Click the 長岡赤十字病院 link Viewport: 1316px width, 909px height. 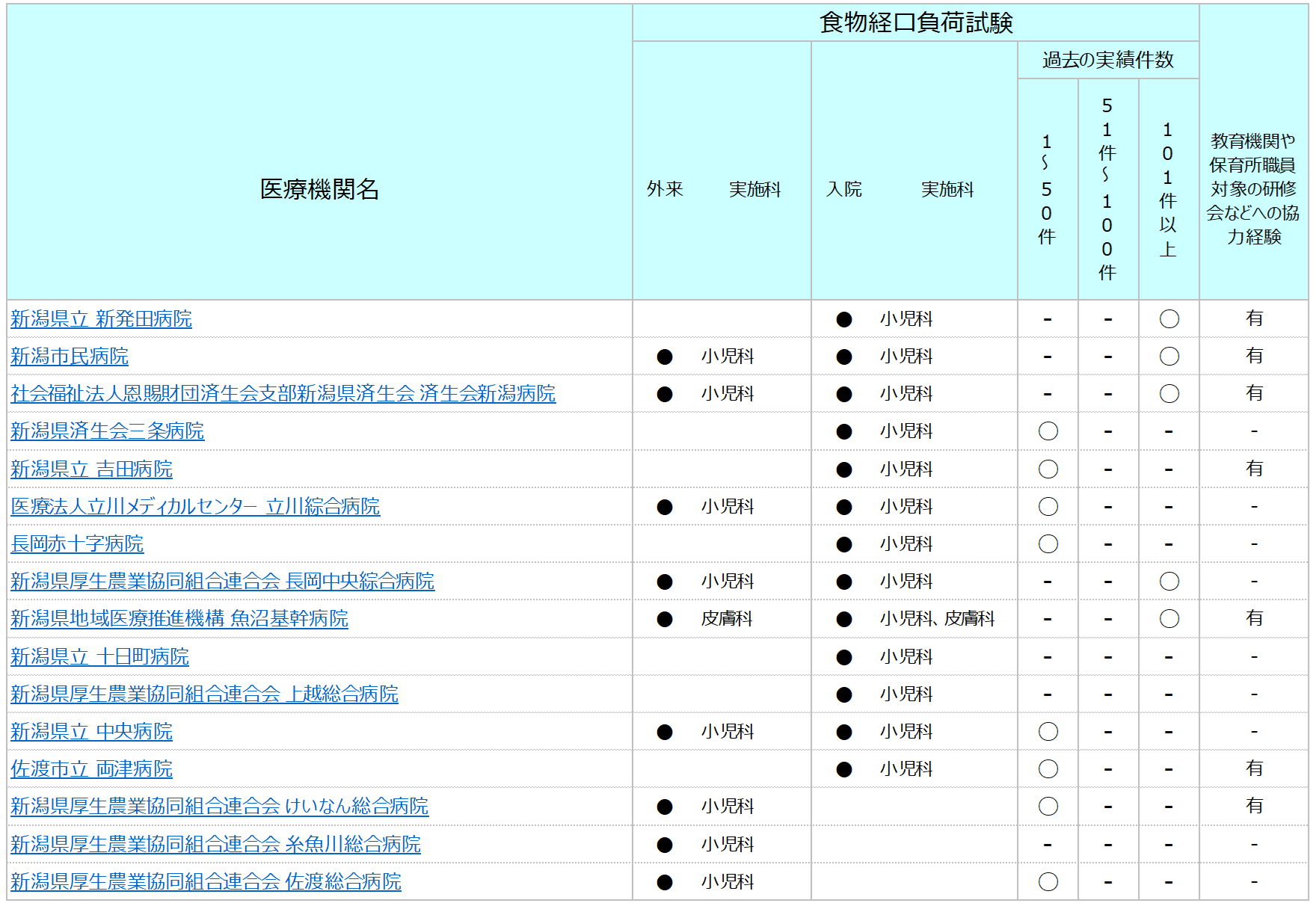77,544
